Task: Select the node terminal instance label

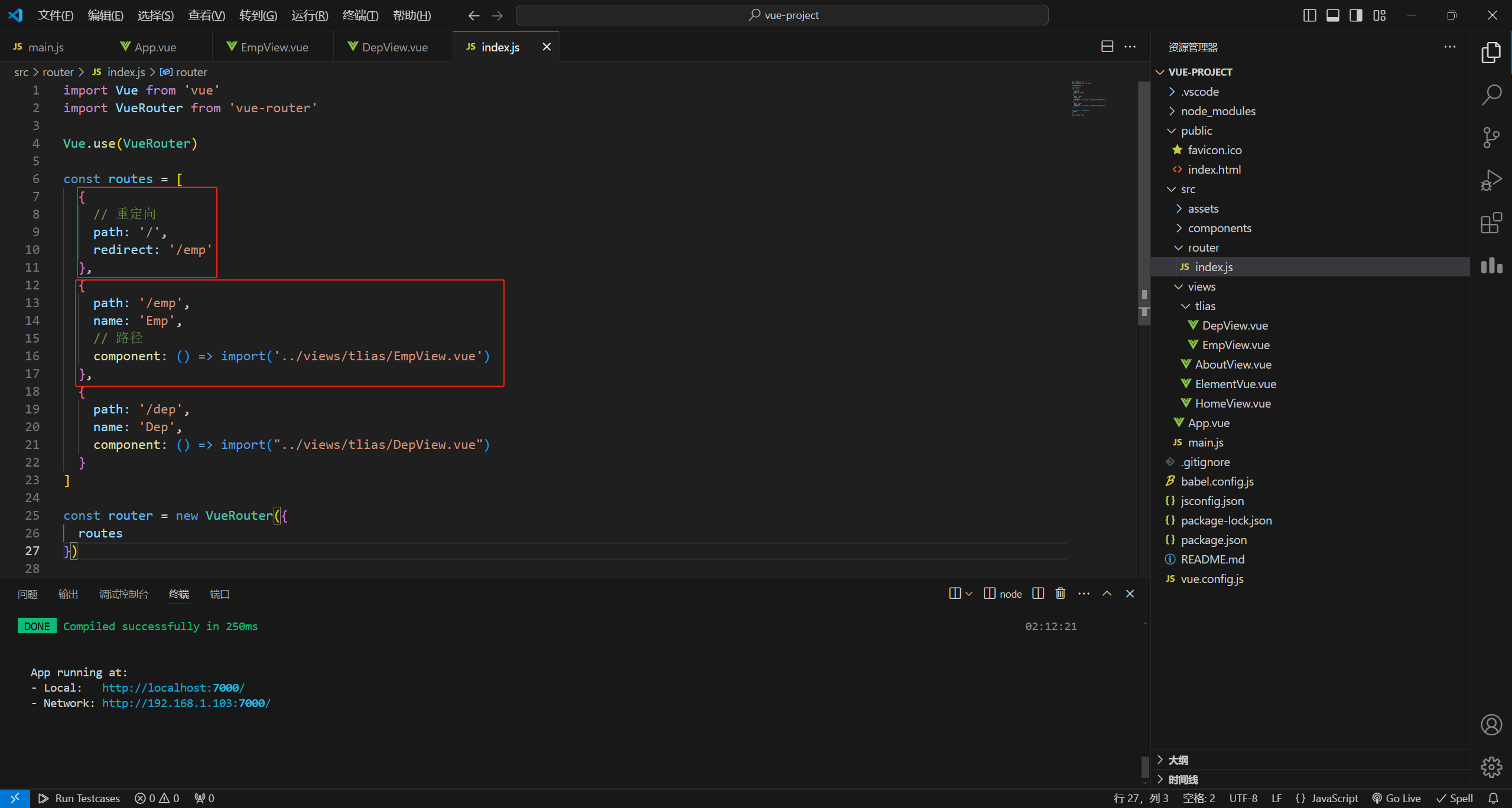Action: pos(1003,594)
